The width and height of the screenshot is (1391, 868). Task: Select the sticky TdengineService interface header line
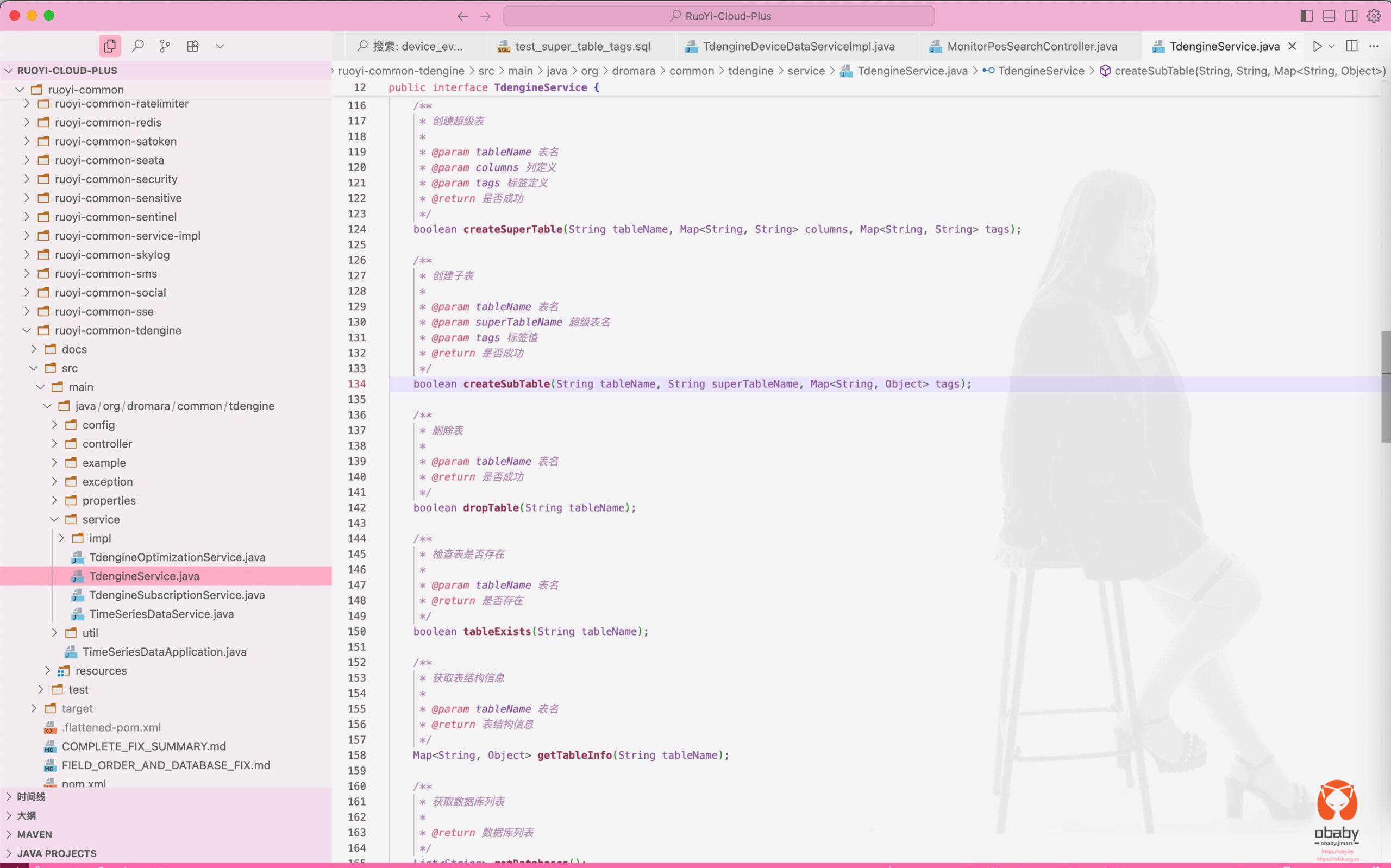pos(855,87)
